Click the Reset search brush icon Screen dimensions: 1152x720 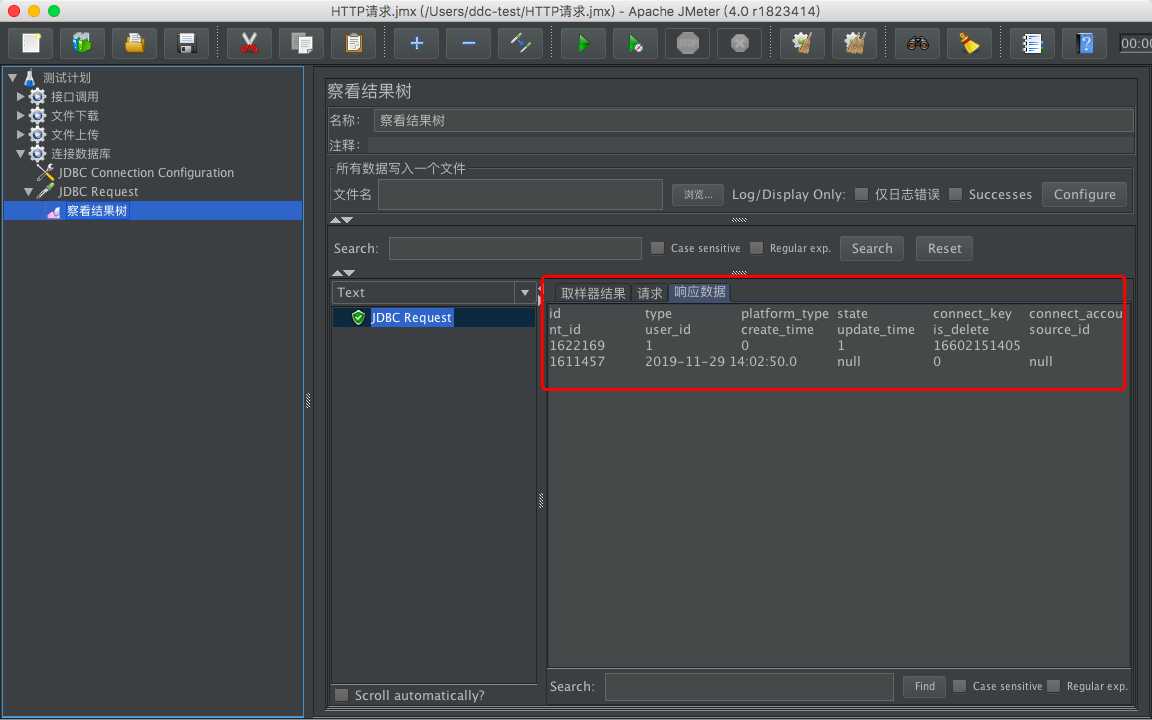[969, 43]
